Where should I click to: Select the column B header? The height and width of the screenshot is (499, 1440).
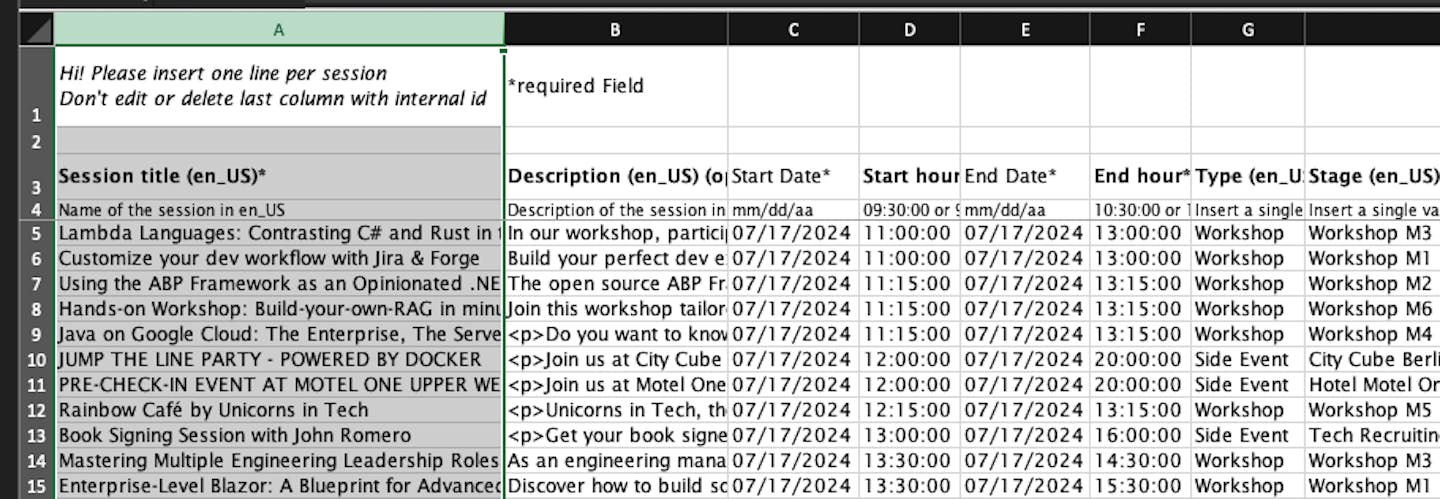615,30
